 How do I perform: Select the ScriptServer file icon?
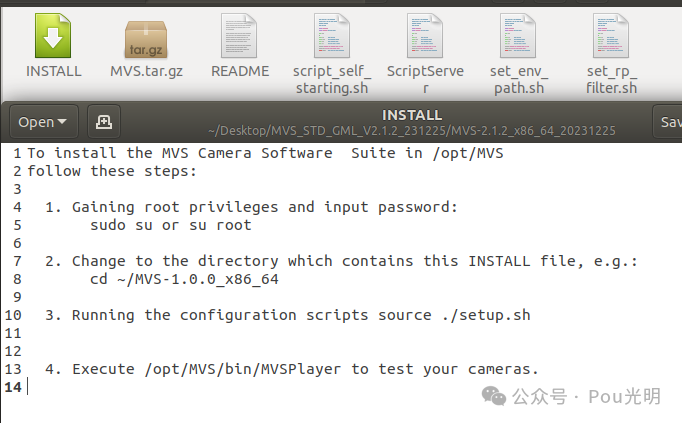tap(425, 36)
